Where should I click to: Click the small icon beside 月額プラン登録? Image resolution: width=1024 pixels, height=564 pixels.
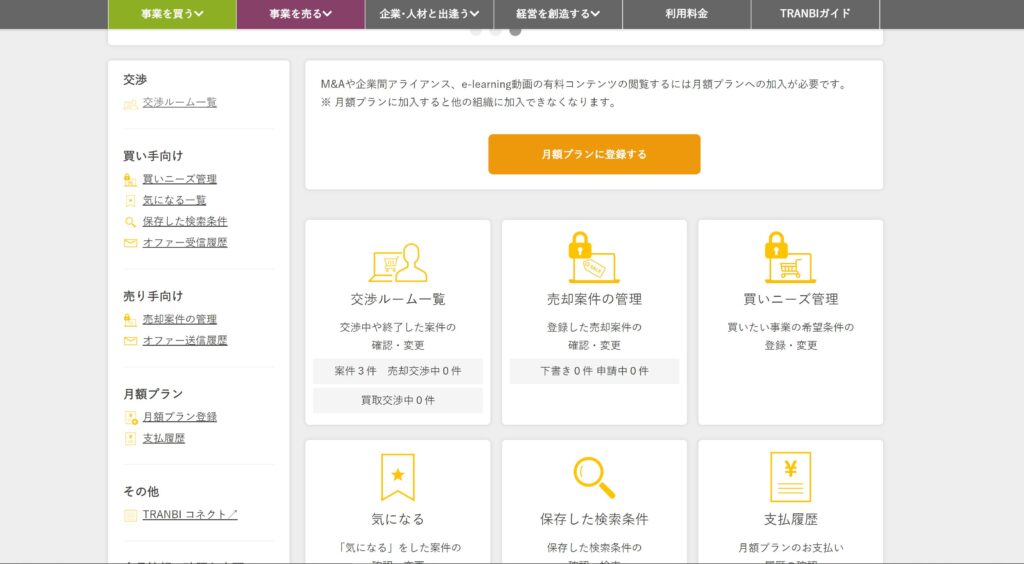tap(130, 417)
